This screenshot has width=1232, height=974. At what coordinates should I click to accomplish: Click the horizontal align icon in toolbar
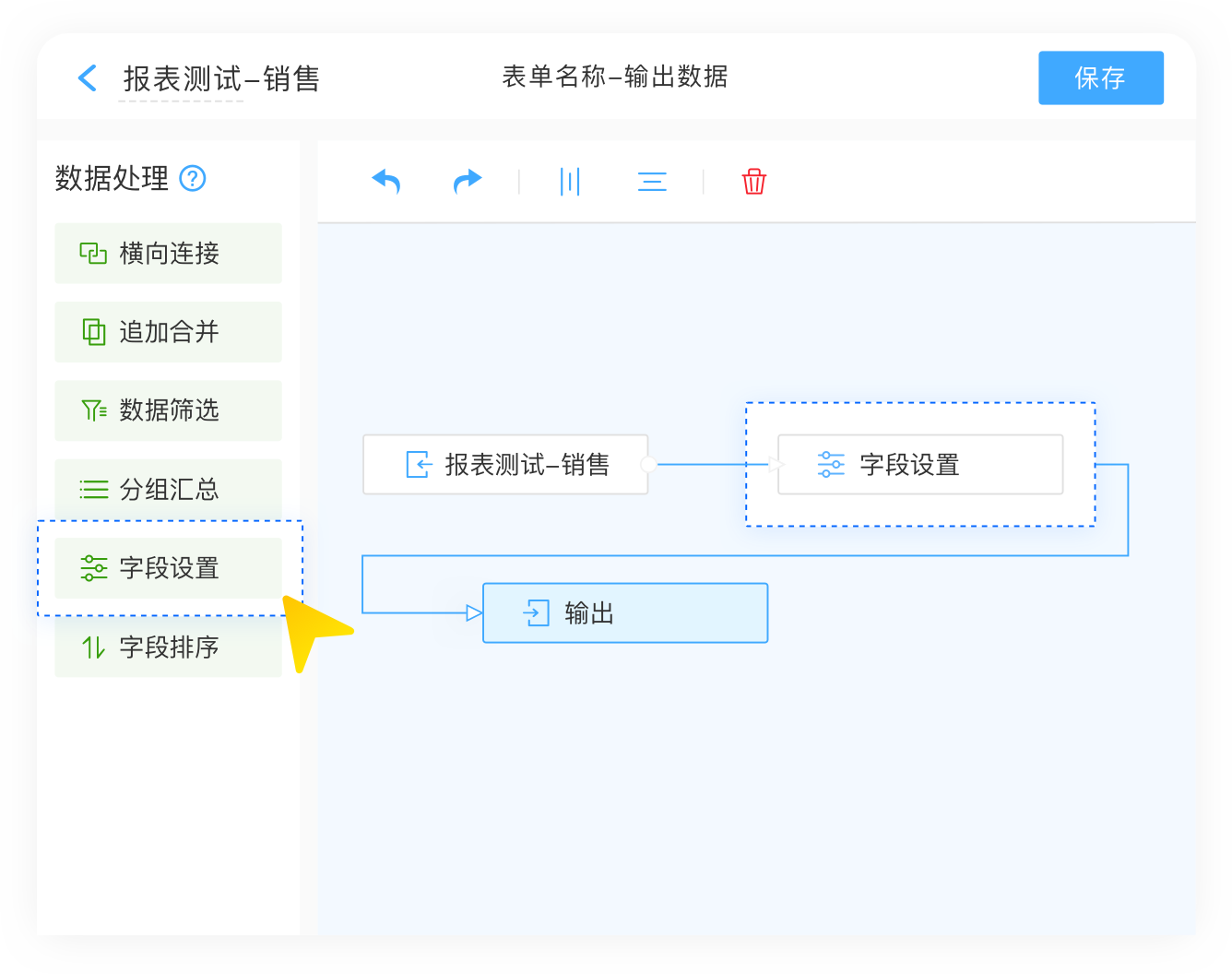(652, 181)
